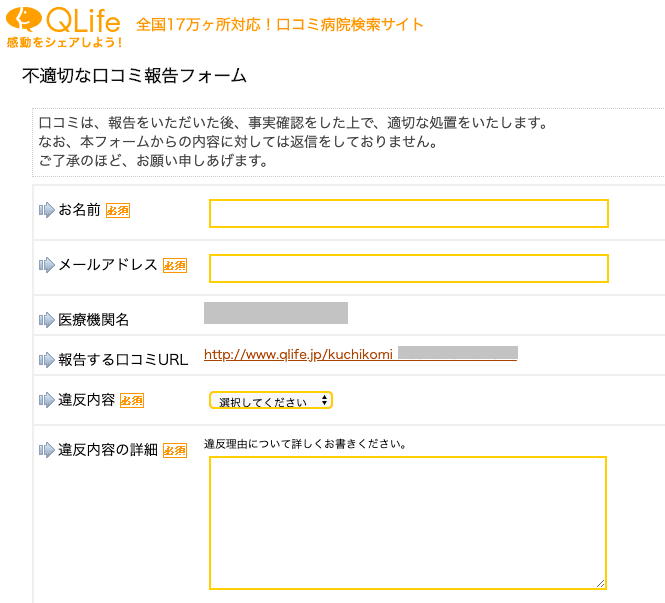Image resolution: width=665 pixels, height=603 pixels.
Task: Click the arrow icon beside お名前
Action: click(47, 210)
